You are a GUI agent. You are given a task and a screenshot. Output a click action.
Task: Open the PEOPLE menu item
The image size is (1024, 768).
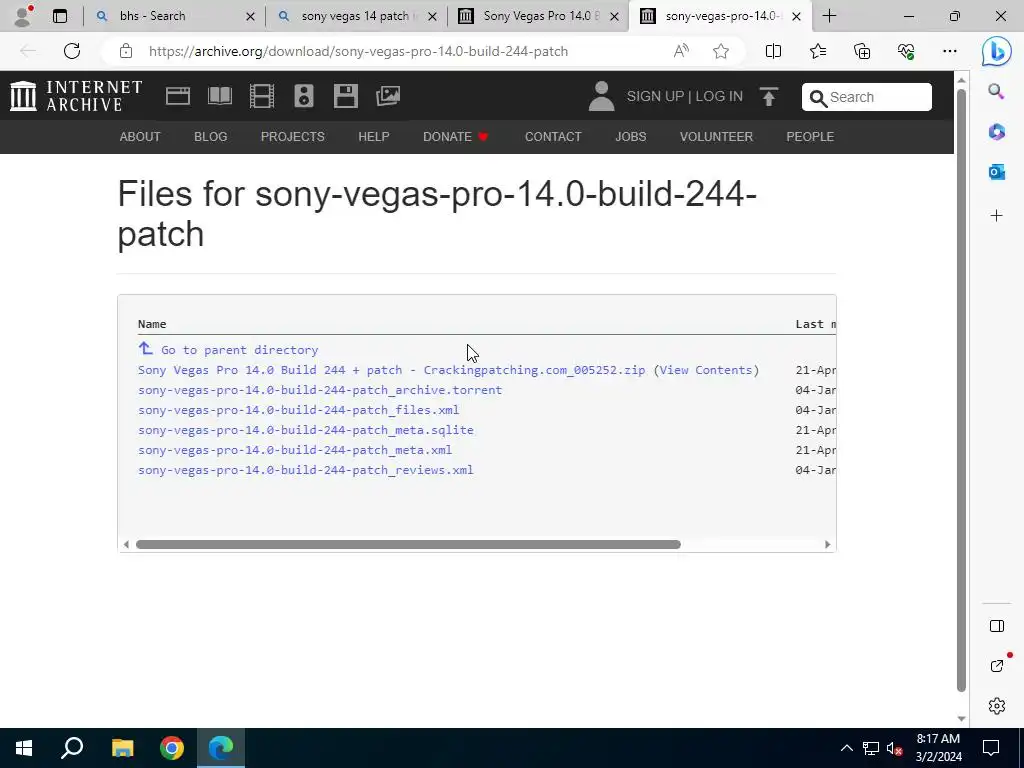pyautogui.click(x=810, y=136)
